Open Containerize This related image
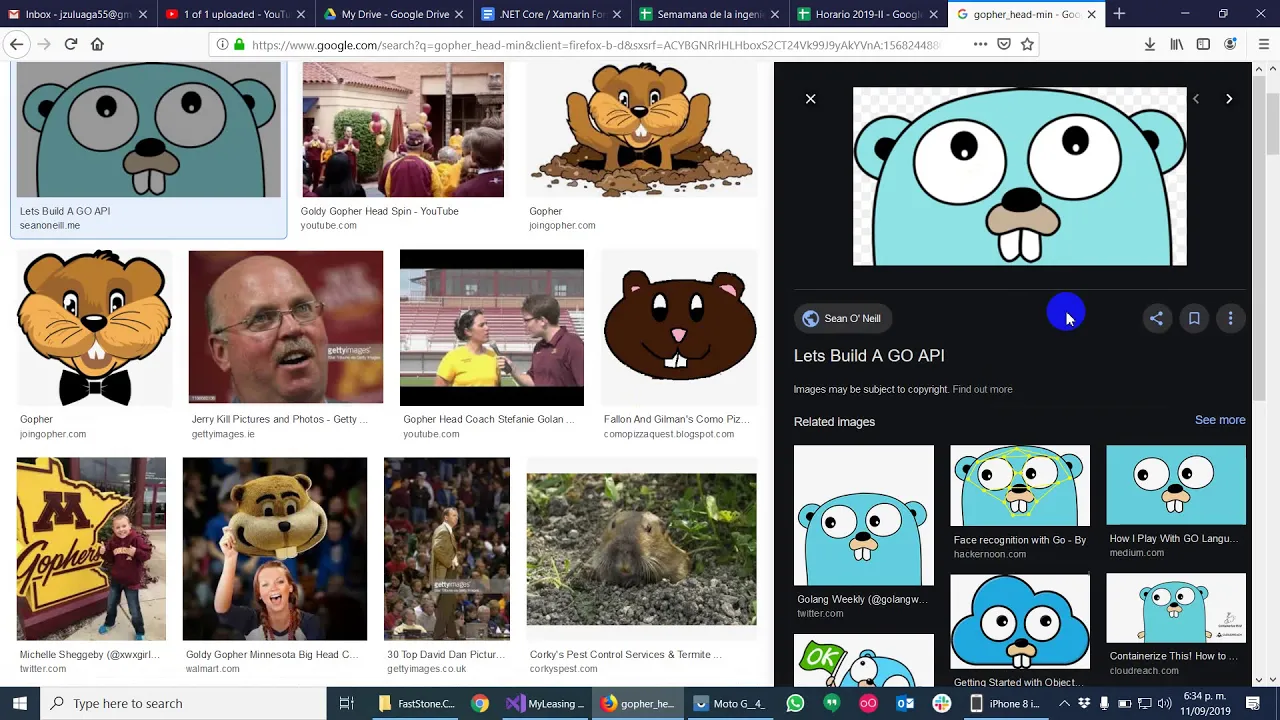This screenshot has height=720, width=1280. pos(1176,608)
